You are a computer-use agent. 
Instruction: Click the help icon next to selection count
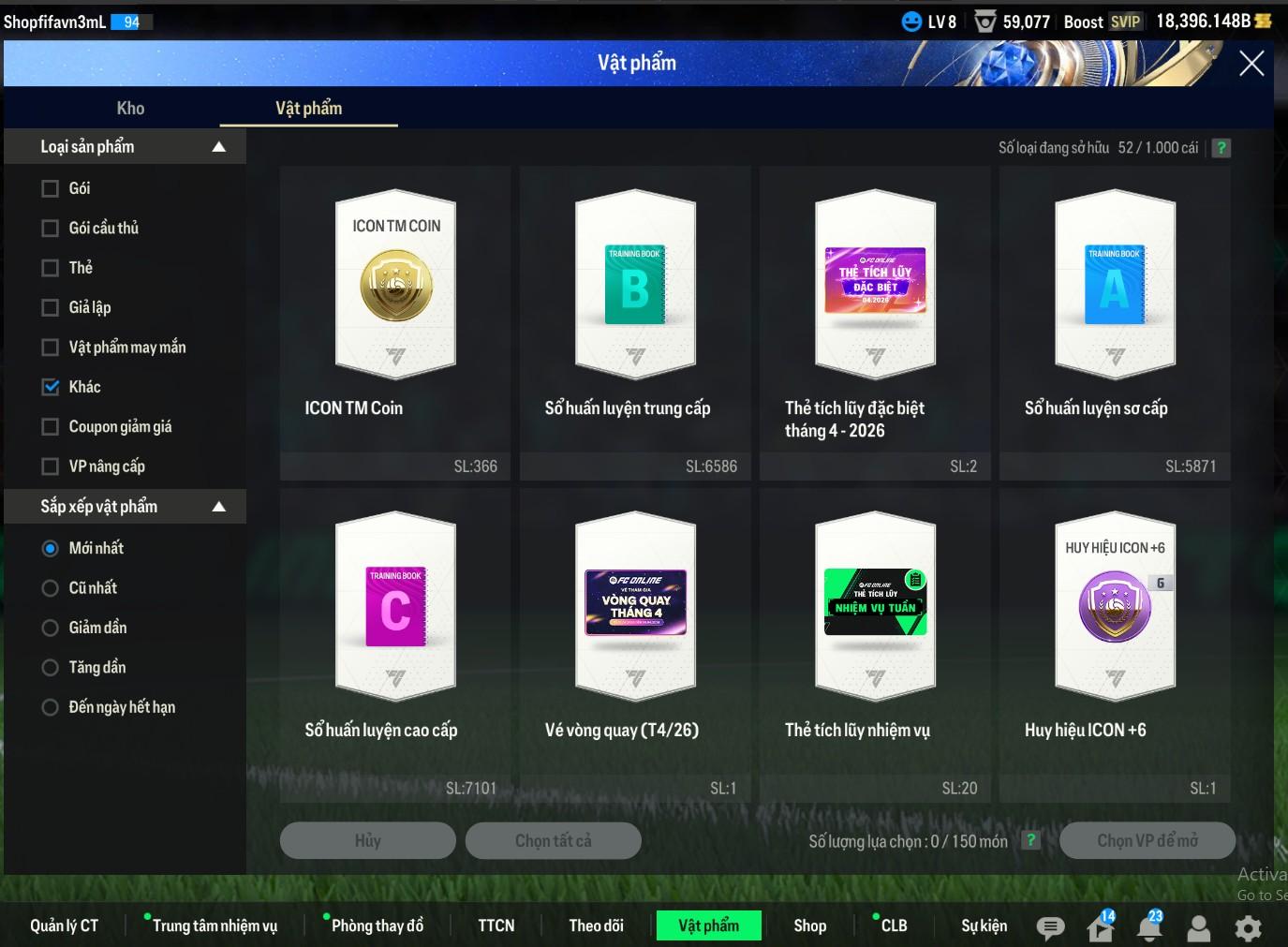pyautogui.click(x=1030, y=840)
